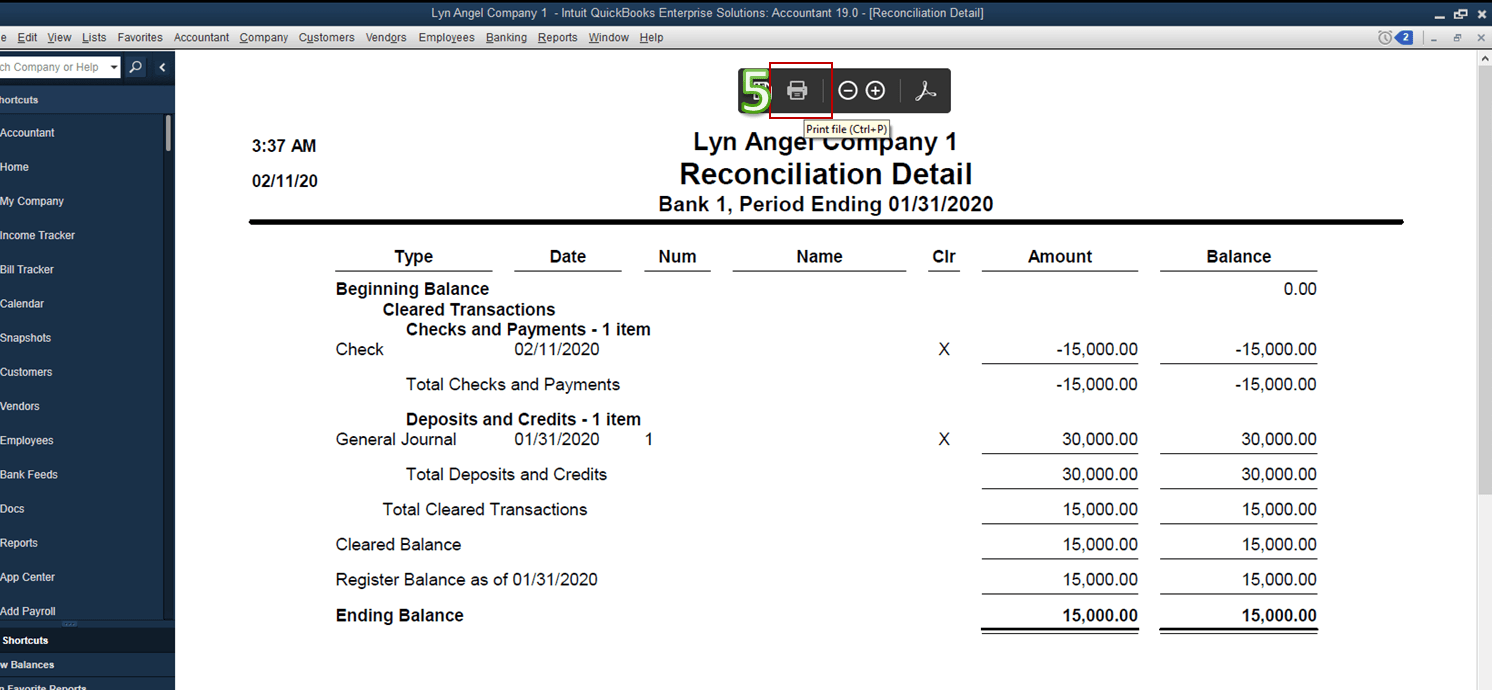Open reminders via the alarm clock icon
The image size is (1492, 690).
tap(1385, 37)
